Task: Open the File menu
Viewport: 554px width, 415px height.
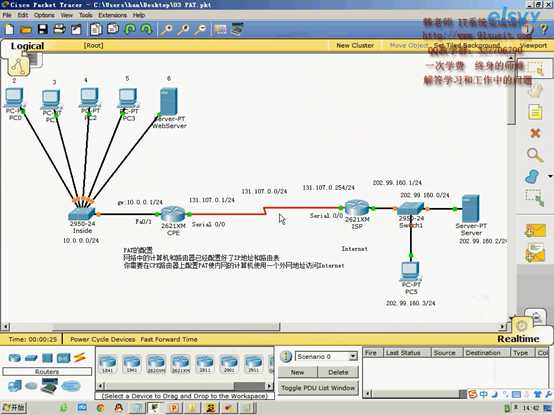Action: (7, 15)
